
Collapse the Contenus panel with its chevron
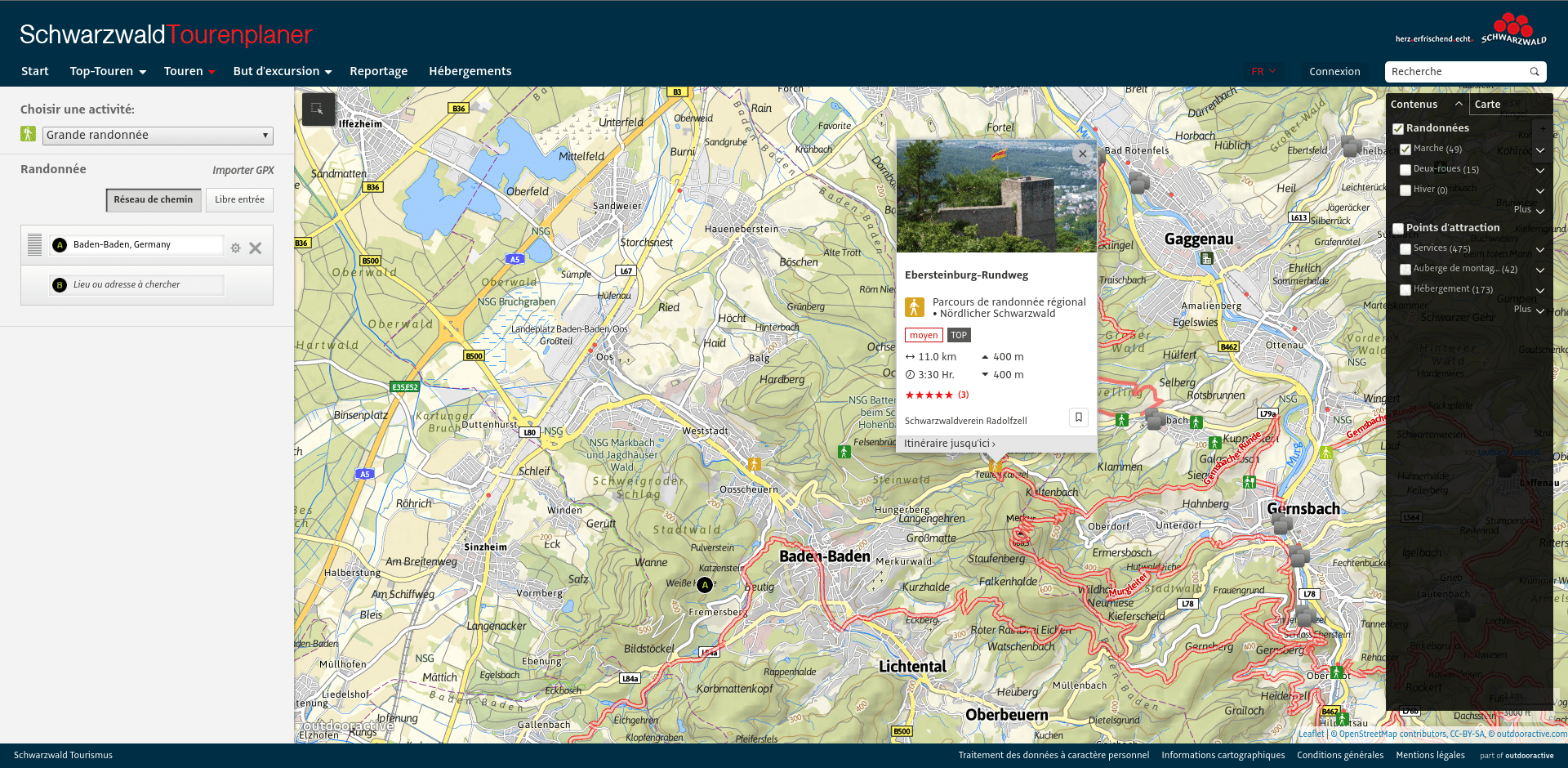[1459, 104]
